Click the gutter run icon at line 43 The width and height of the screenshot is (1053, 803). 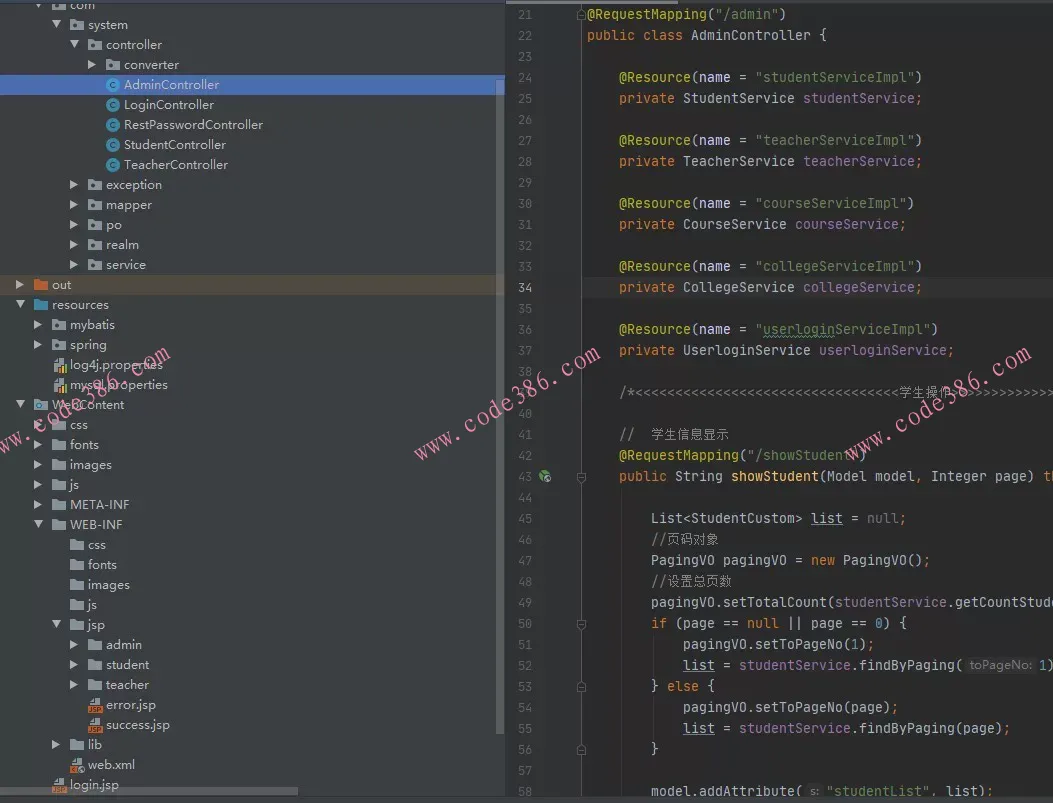pyautogui.click(x=545, y=476)
